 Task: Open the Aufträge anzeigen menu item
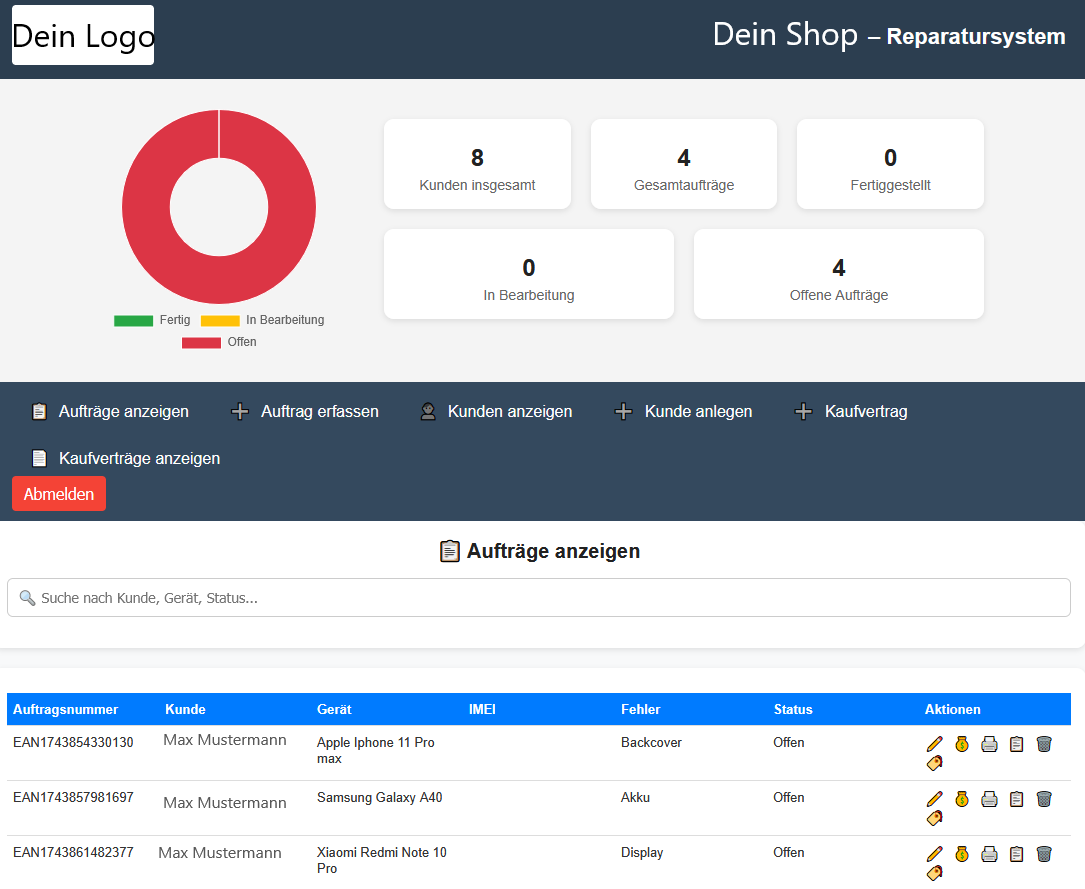click(x=110, y=412)
